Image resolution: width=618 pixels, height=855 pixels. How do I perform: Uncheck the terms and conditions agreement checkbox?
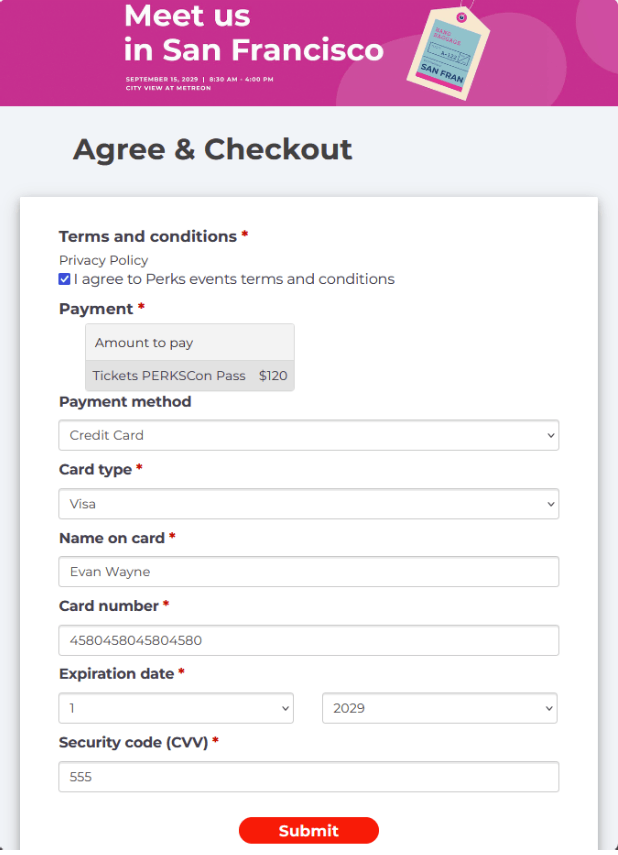(x=64, y=279)
